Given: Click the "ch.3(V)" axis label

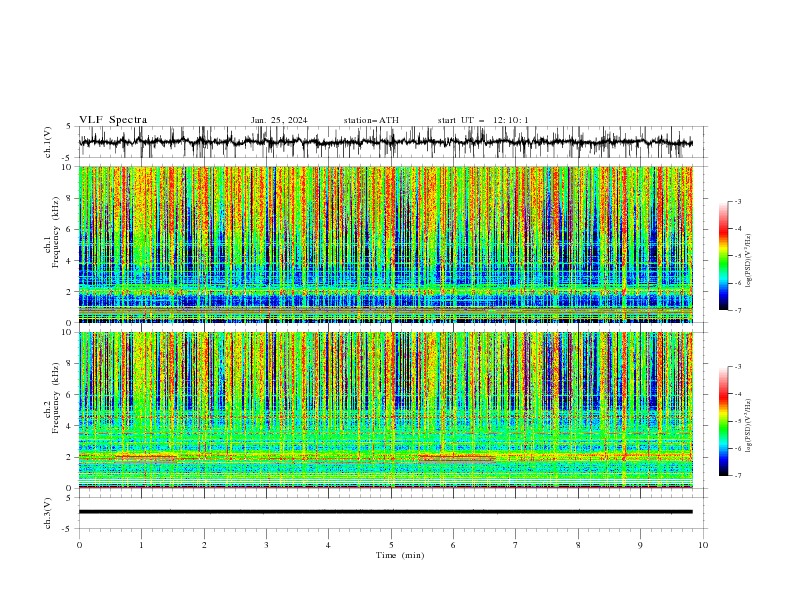Looking at the screenshot, I should point(48,513).
